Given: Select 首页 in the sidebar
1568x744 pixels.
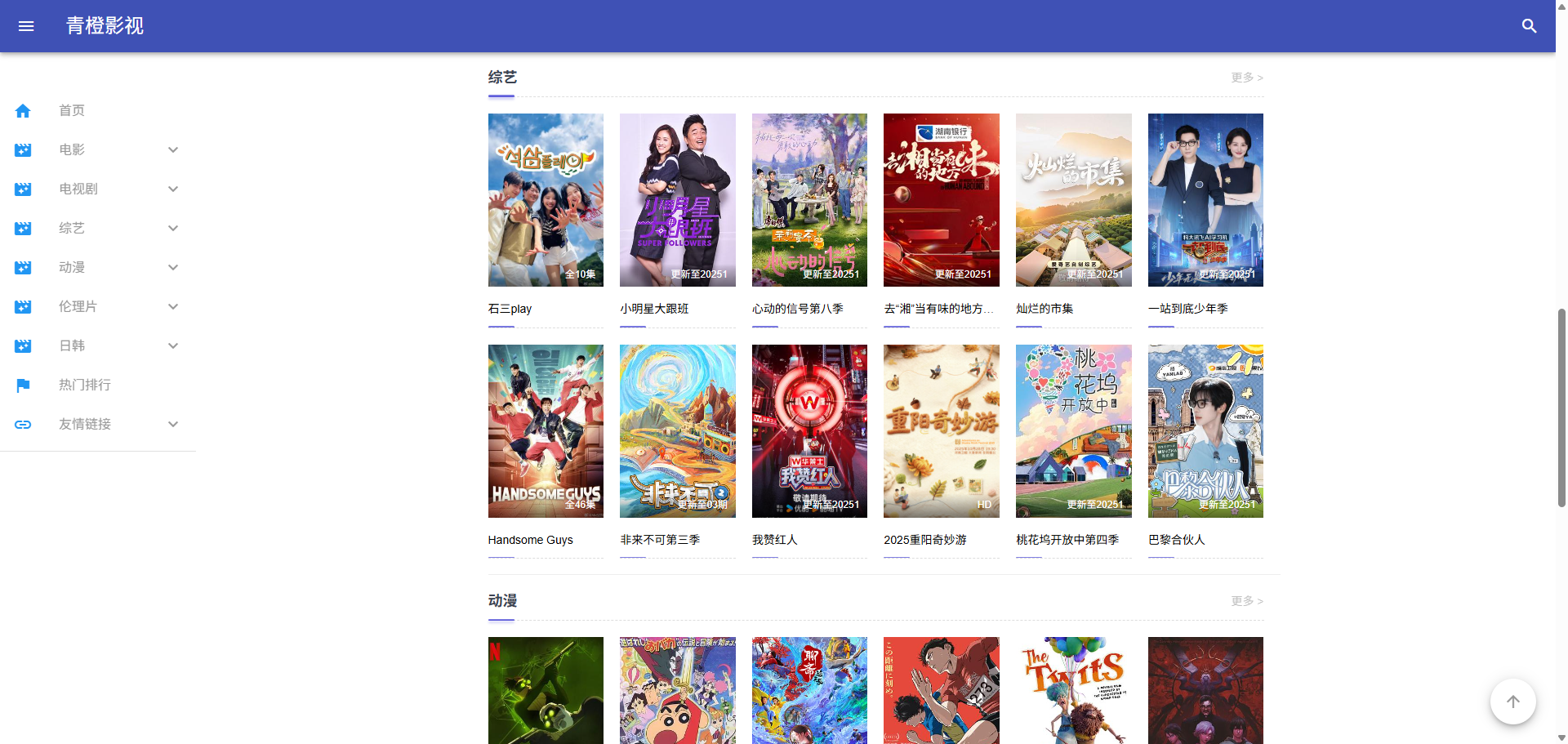Looking at the screenshot, I should [x=72, y=111].
